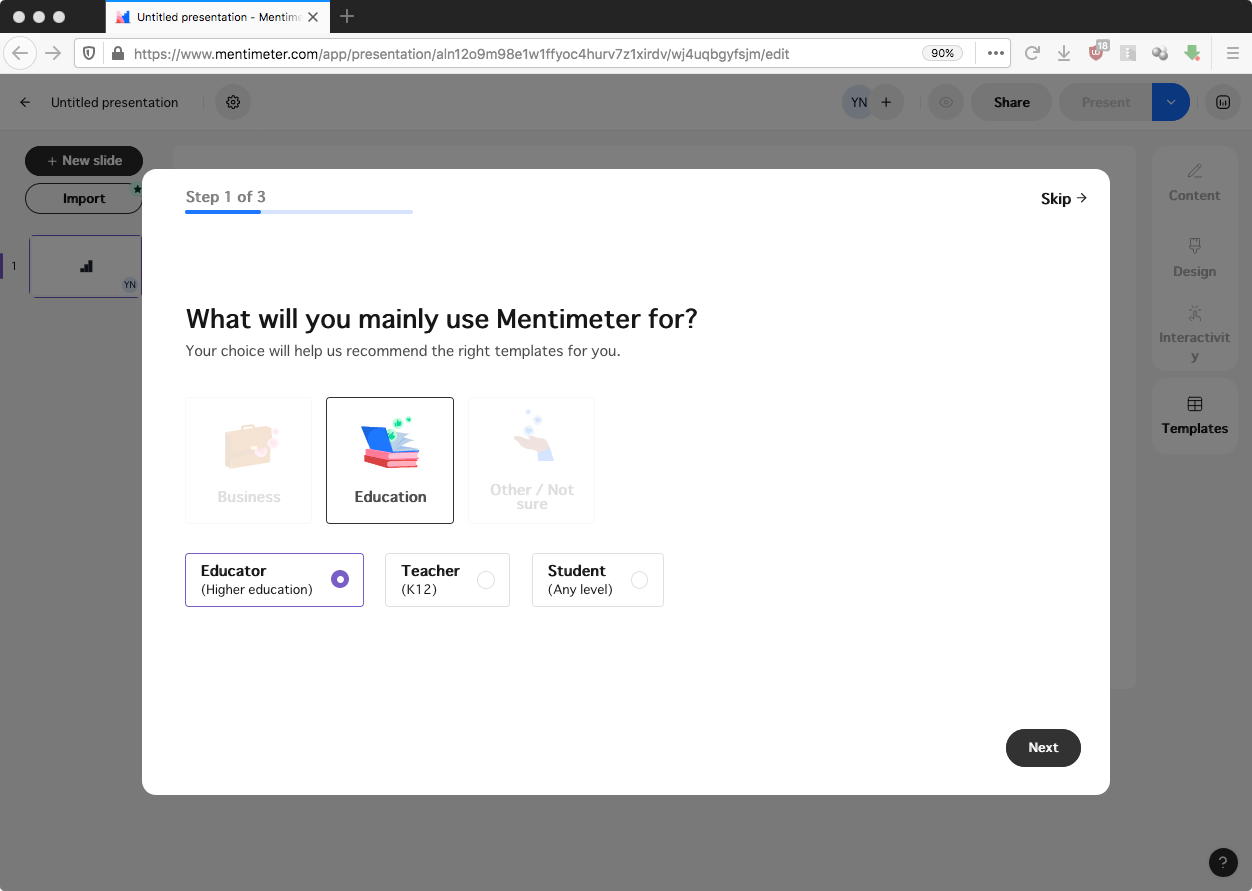Select Teacher (K12) radio option

[x=447, y=580]
